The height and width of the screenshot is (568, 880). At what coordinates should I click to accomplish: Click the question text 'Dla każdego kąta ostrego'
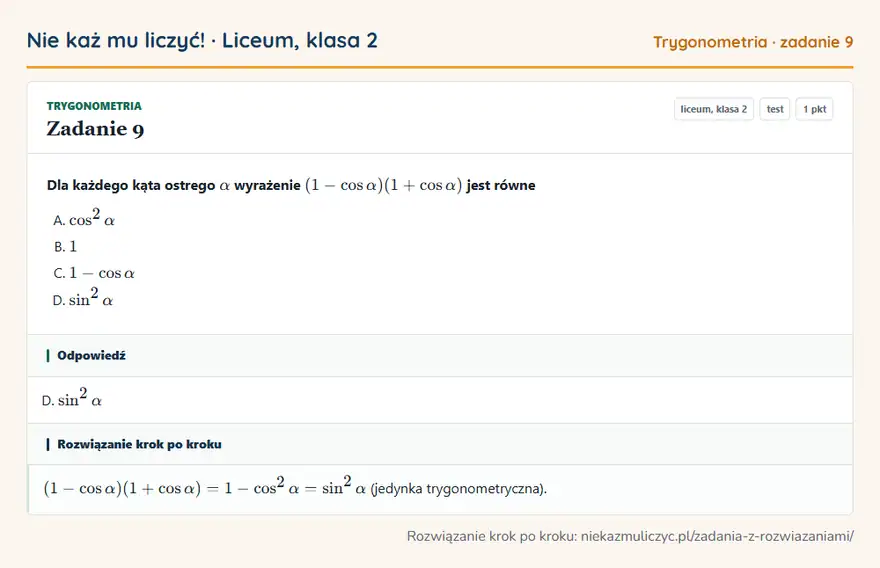(x=291, y=185)
